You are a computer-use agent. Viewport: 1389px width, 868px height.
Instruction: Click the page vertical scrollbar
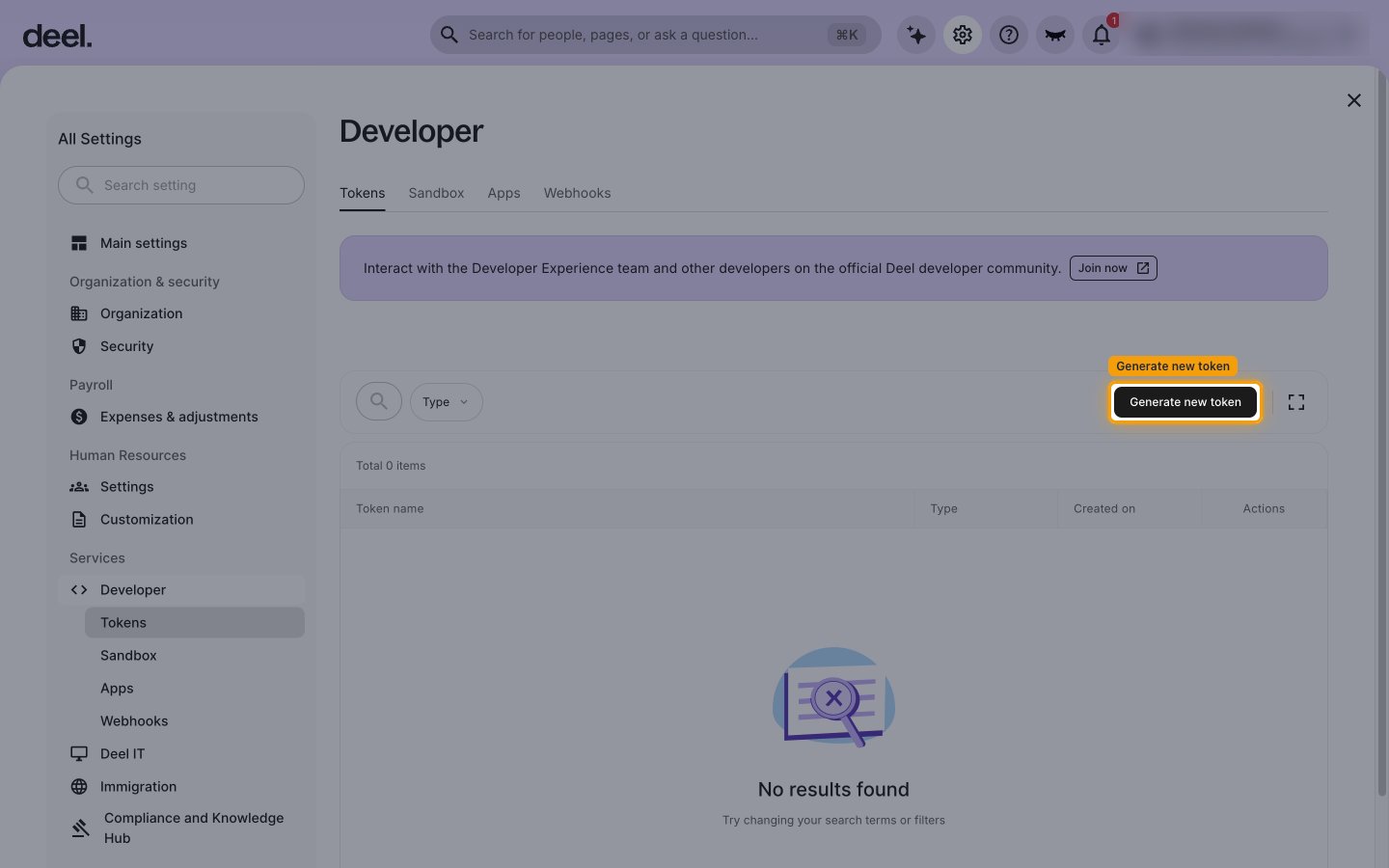point(1381,434)
